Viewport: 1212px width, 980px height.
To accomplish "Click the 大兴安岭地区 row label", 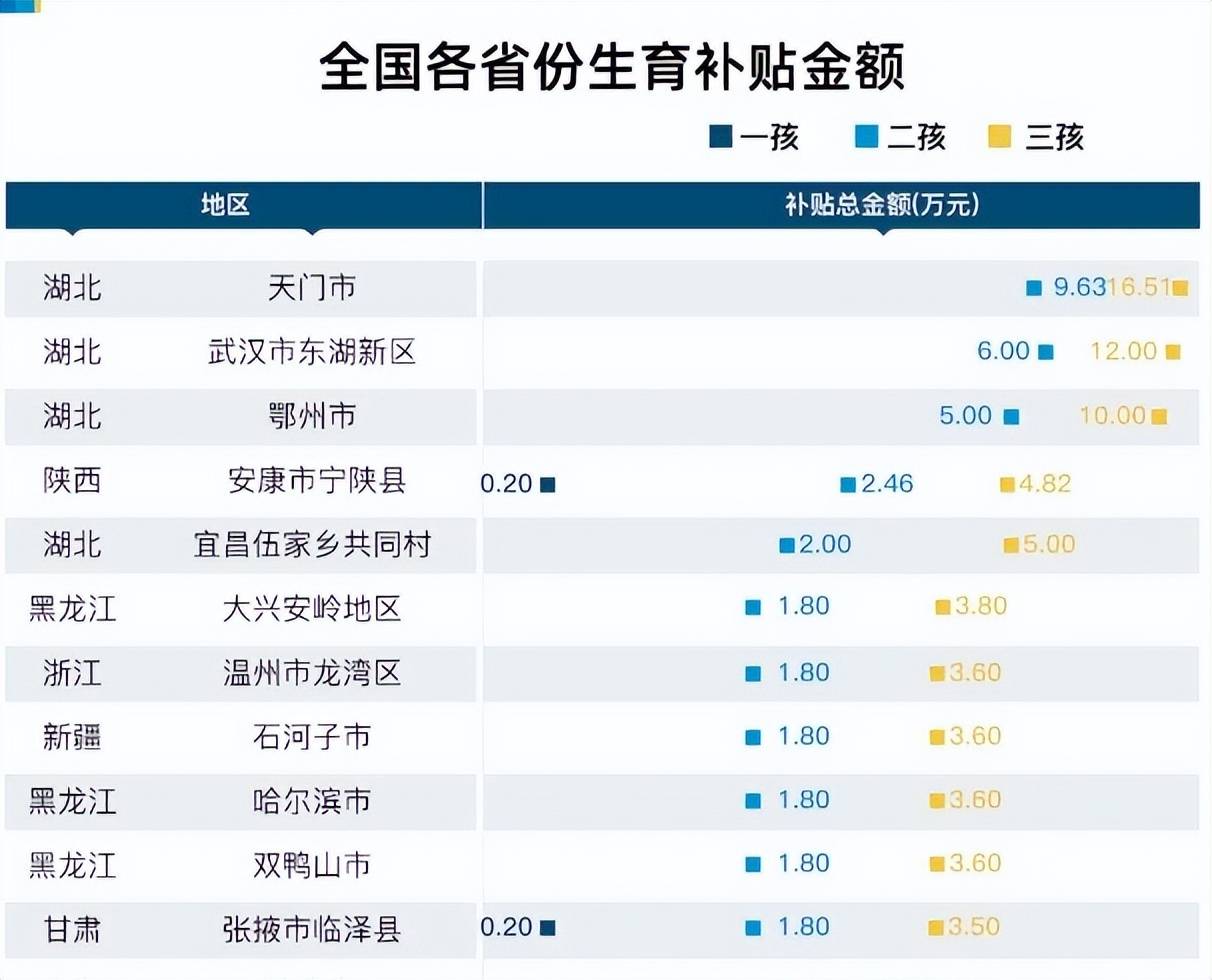I will (x=312, y=608).
